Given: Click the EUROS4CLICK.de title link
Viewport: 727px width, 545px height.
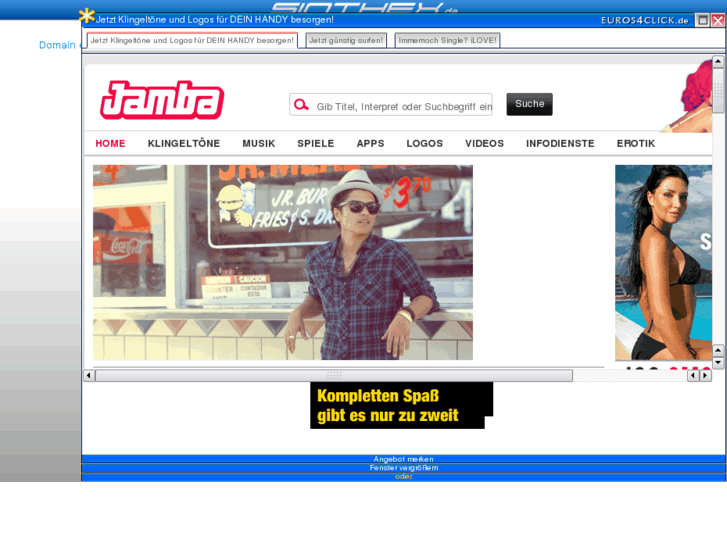Looking at the screenshot, I should (644, 20).
